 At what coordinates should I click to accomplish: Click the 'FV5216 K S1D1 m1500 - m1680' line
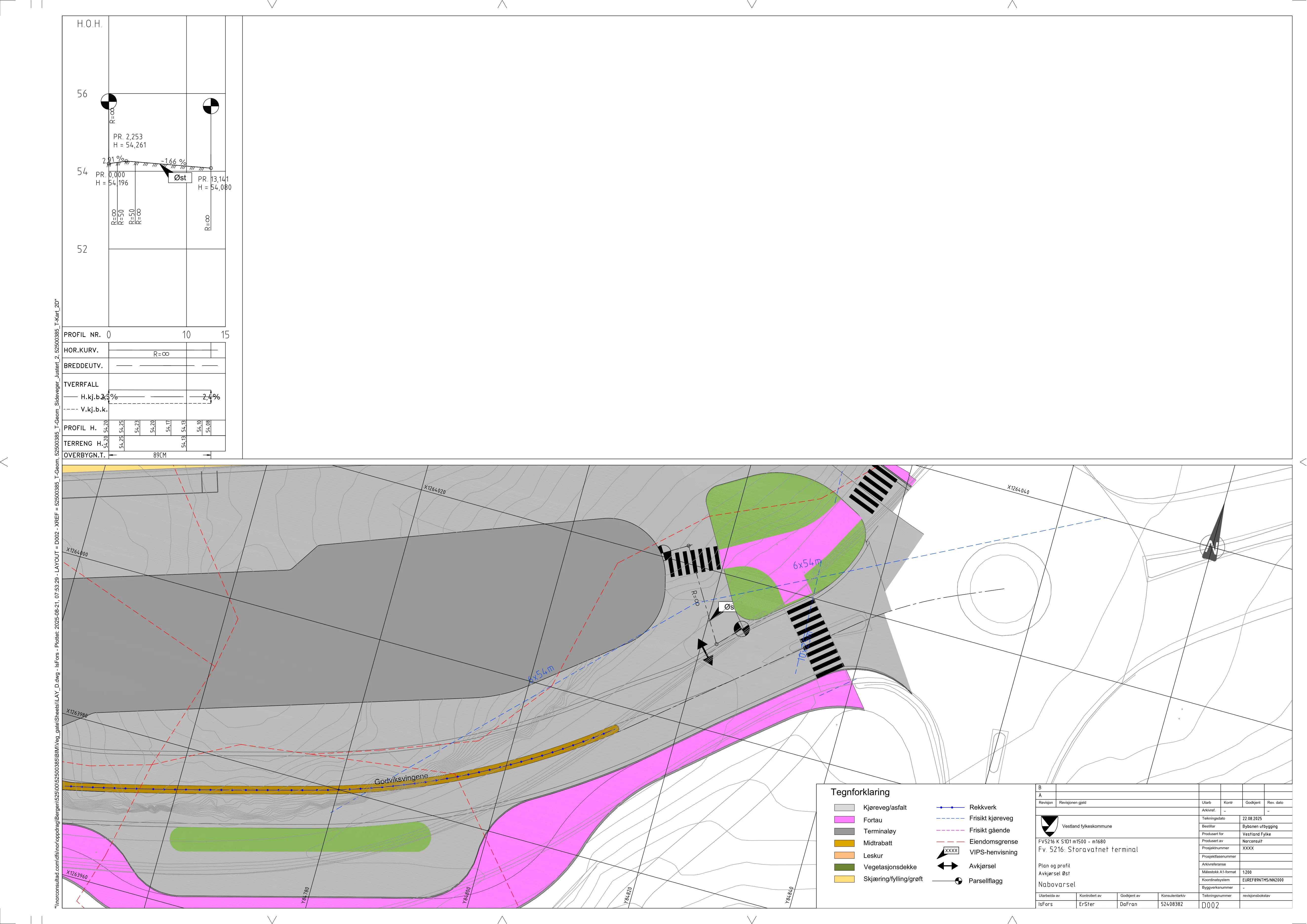1072,842
